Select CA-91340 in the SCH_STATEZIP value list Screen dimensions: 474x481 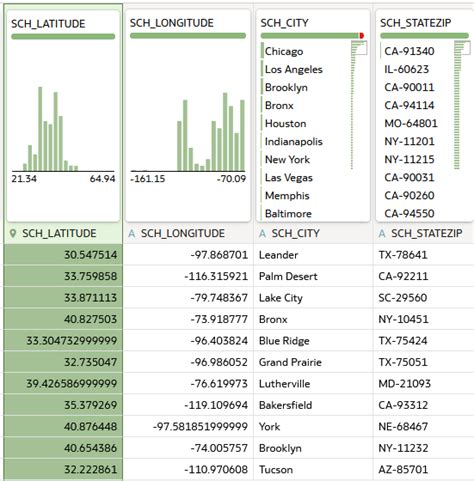pyautogui.click(x=409, y=51)
